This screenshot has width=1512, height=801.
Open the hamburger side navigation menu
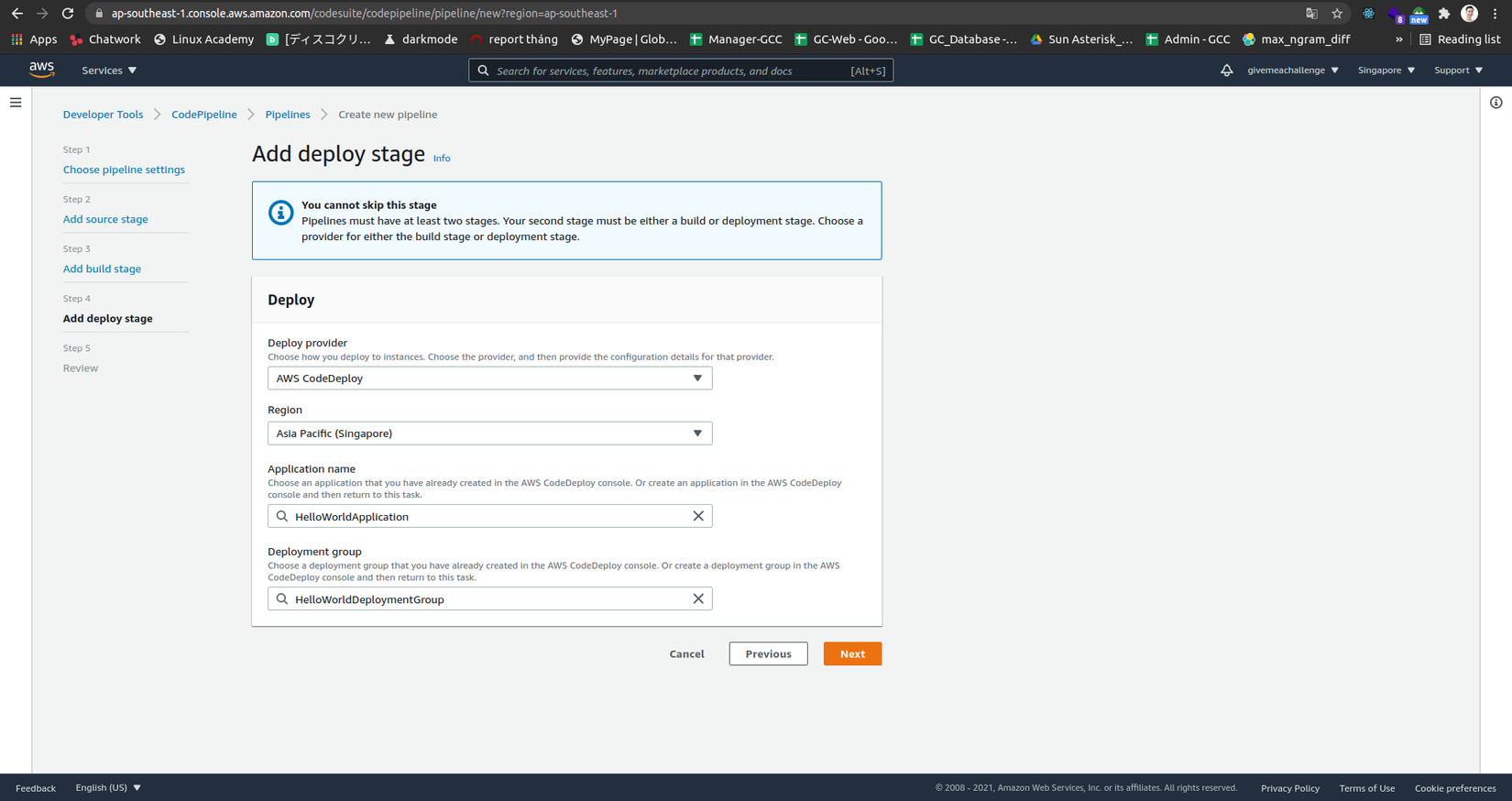[x=16, y=103]
